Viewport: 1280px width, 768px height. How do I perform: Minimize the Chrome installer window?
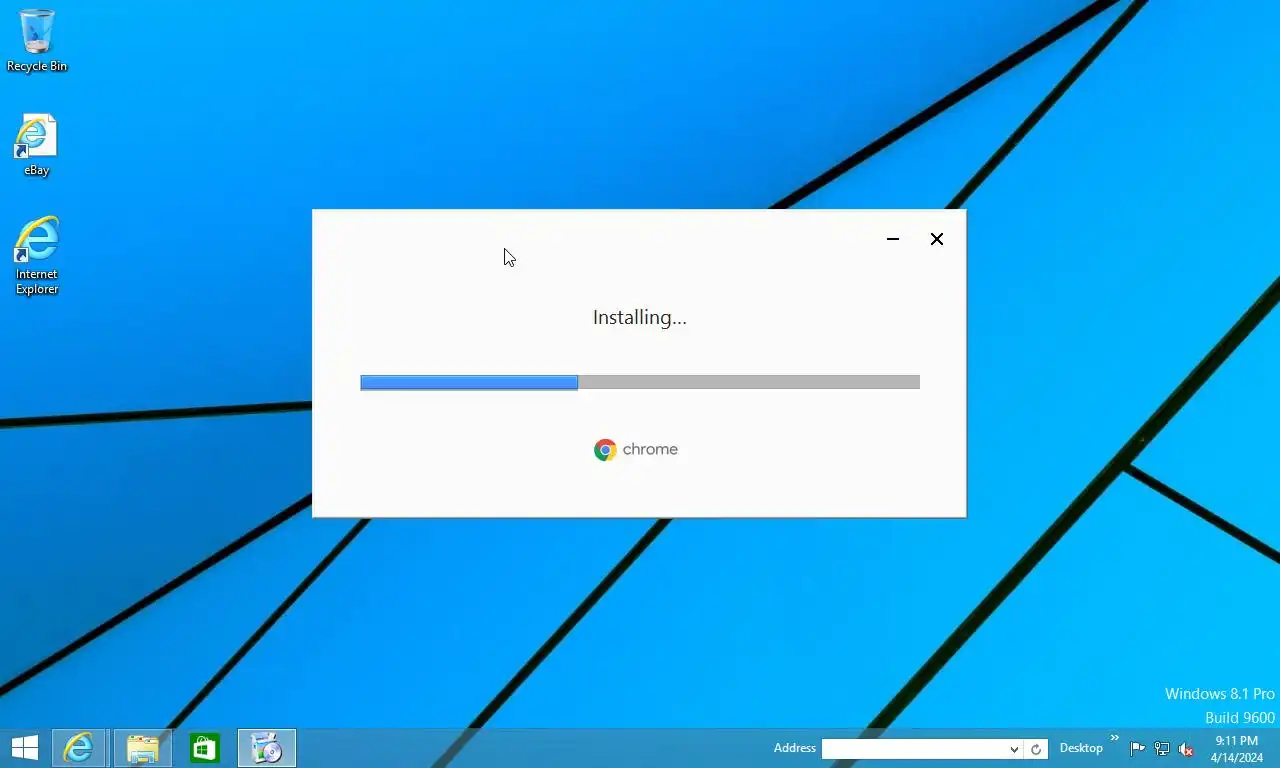[x=893, y=239]
